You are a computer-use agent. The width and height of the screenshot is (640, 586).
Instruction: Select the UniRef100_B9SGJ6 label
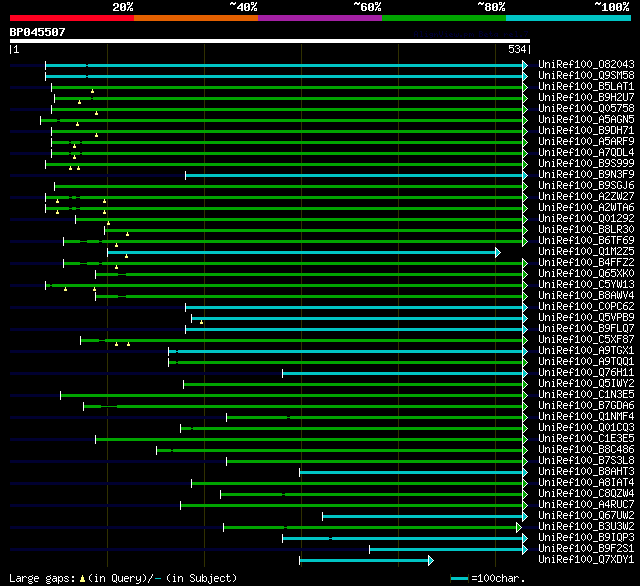(x=586, y=186)
